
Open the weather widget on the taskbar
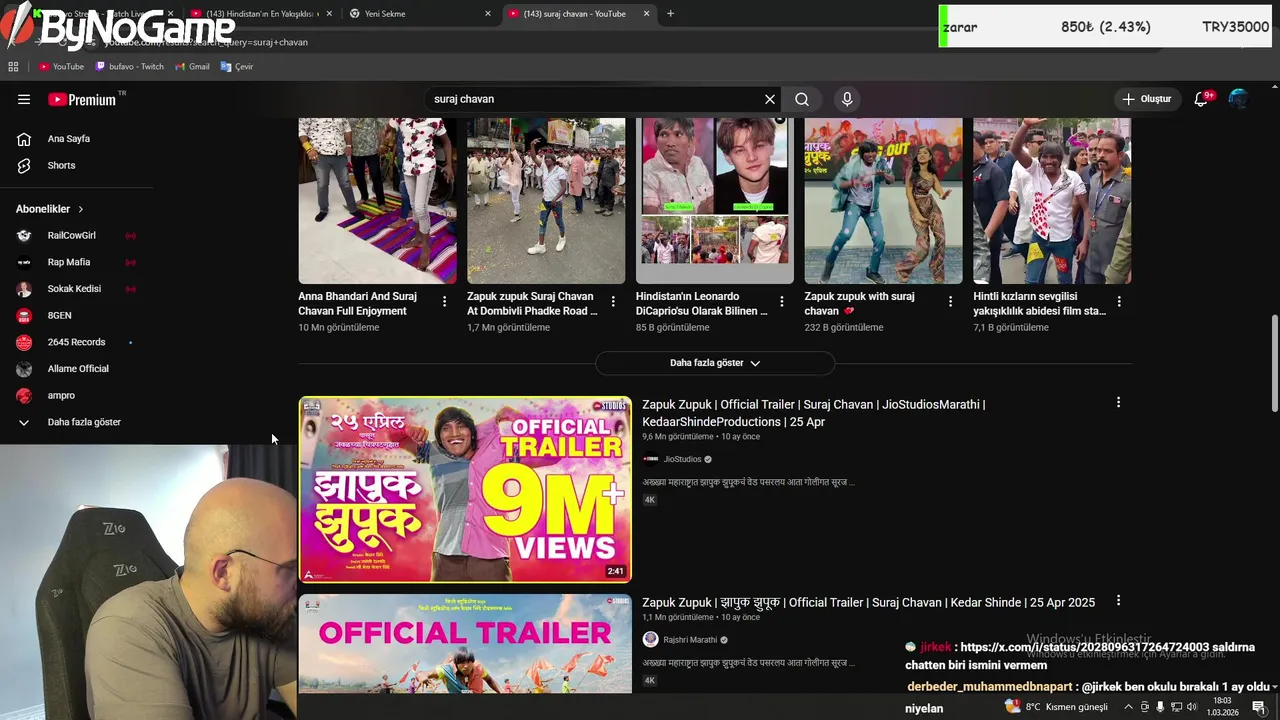(x=1056, y=707)
